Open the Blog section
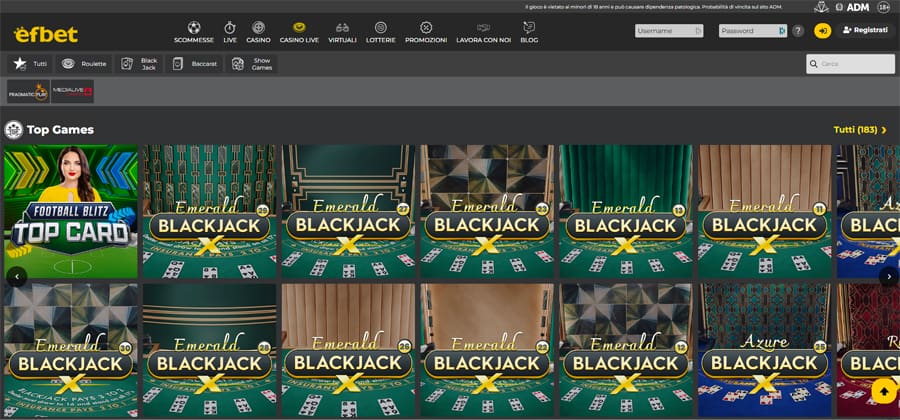 529,32
